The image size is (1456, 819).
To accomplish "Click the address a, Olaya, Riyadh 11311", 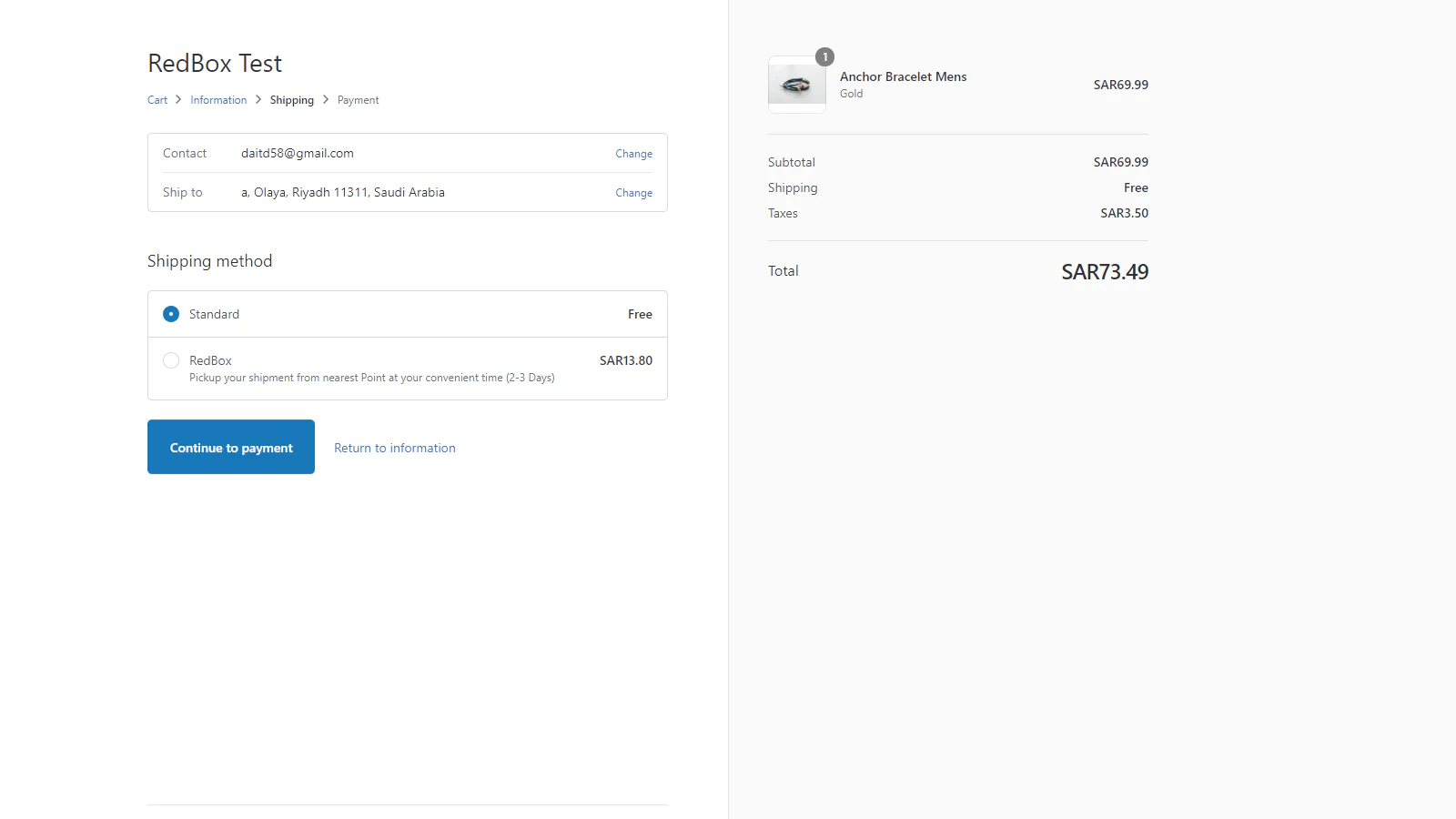I will pyautogui.click(x=343, y=192).
